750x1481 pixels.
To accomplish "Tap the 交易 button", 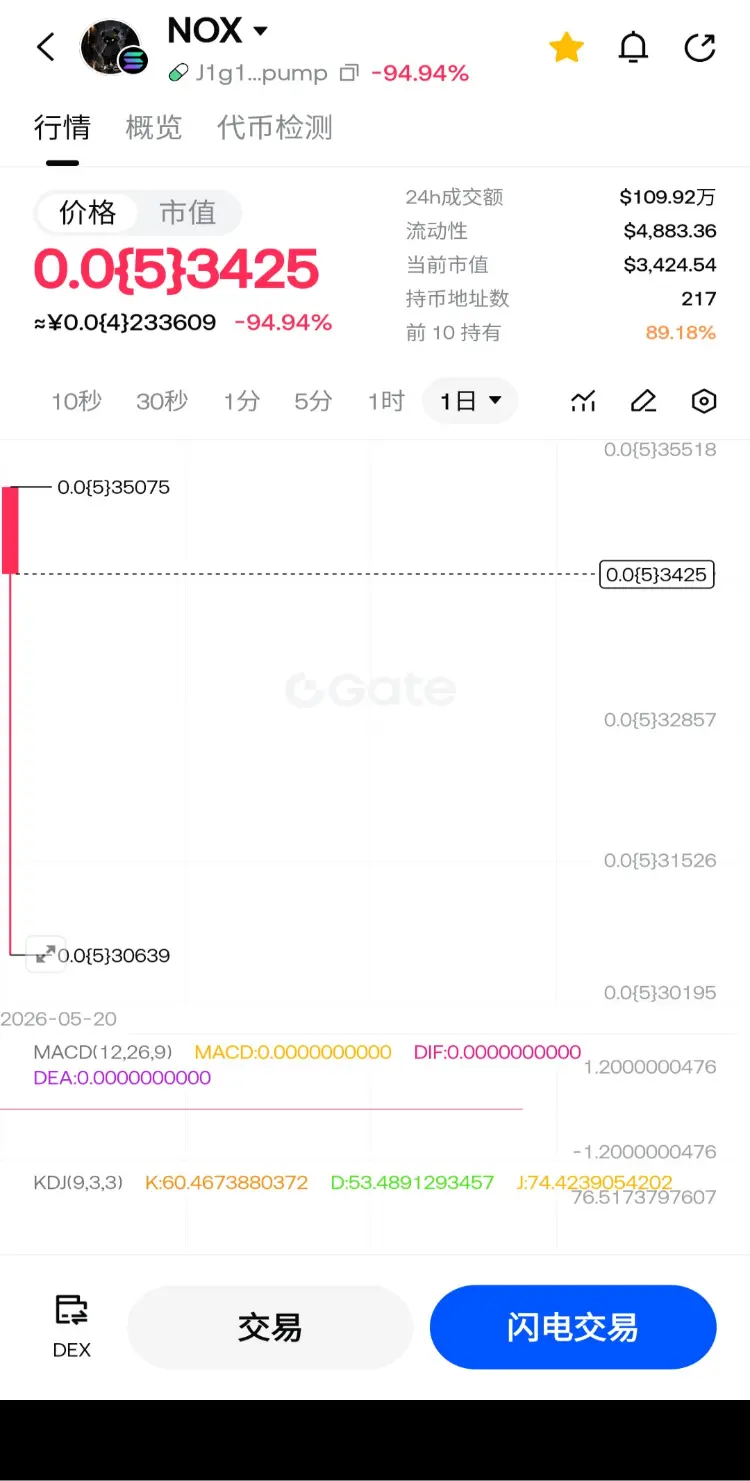I will [x=270, y=1327].
